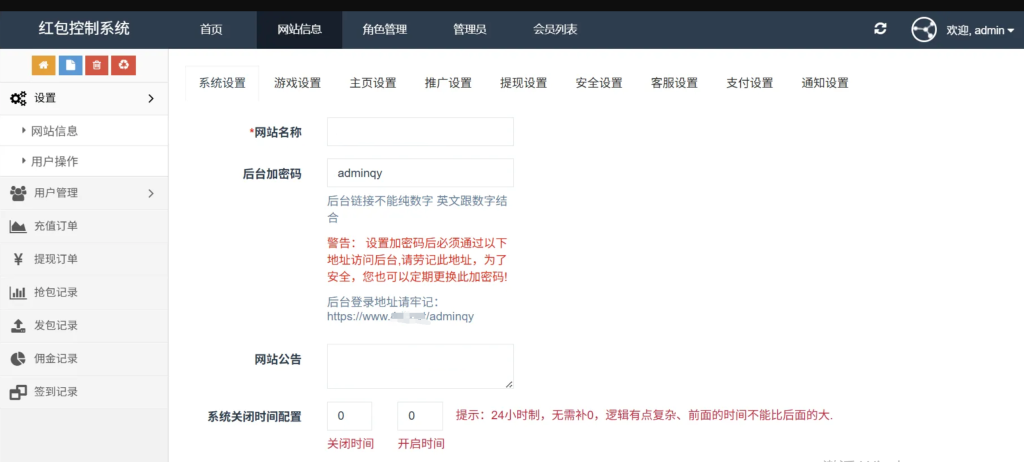Screen dimensions: 1024x462
Task: Open 抢包记录 sidebar item
Action: [x=84, y=293]
